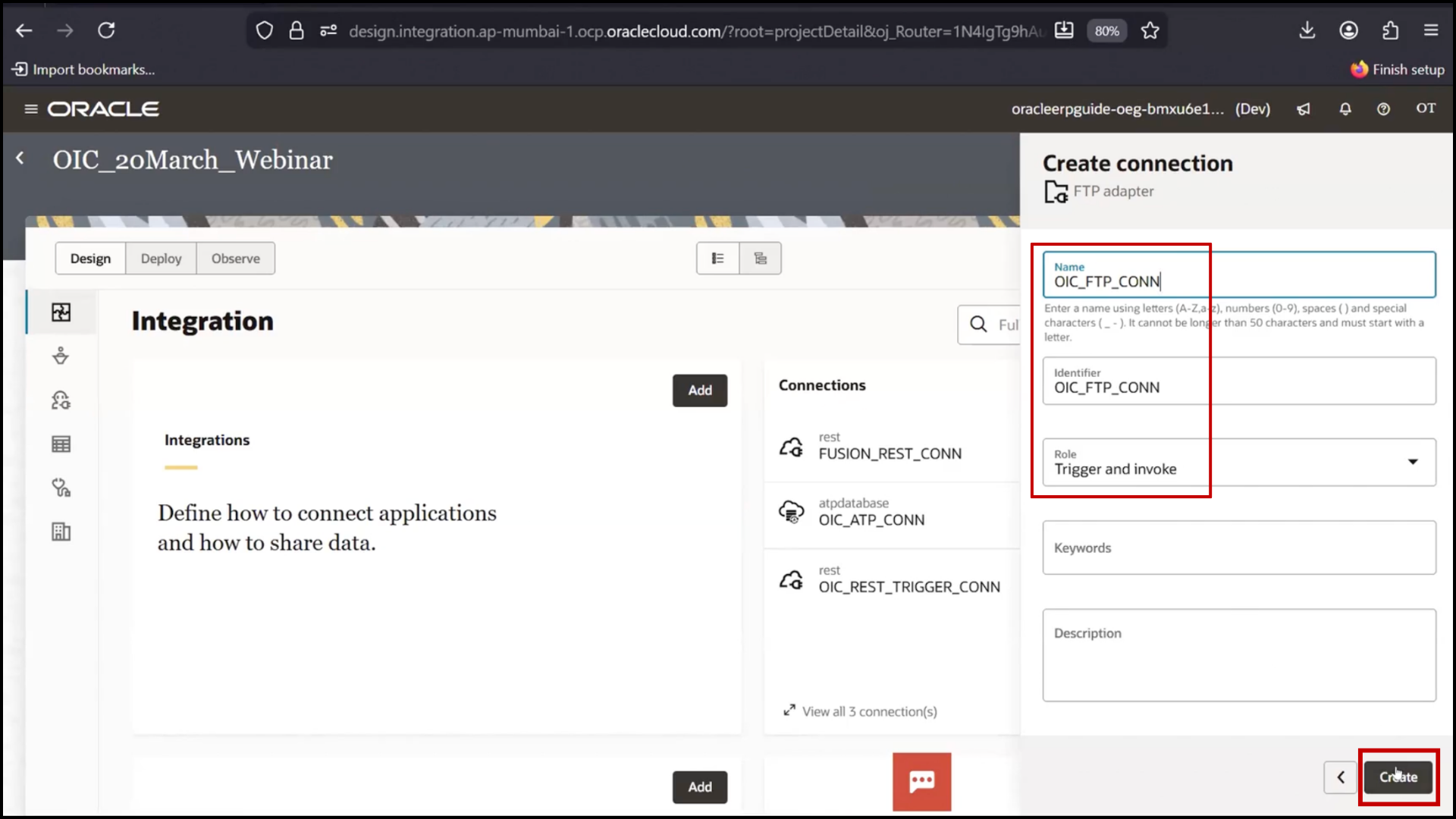
Task: Go back in browser history
Action: [x=24, y=30]
